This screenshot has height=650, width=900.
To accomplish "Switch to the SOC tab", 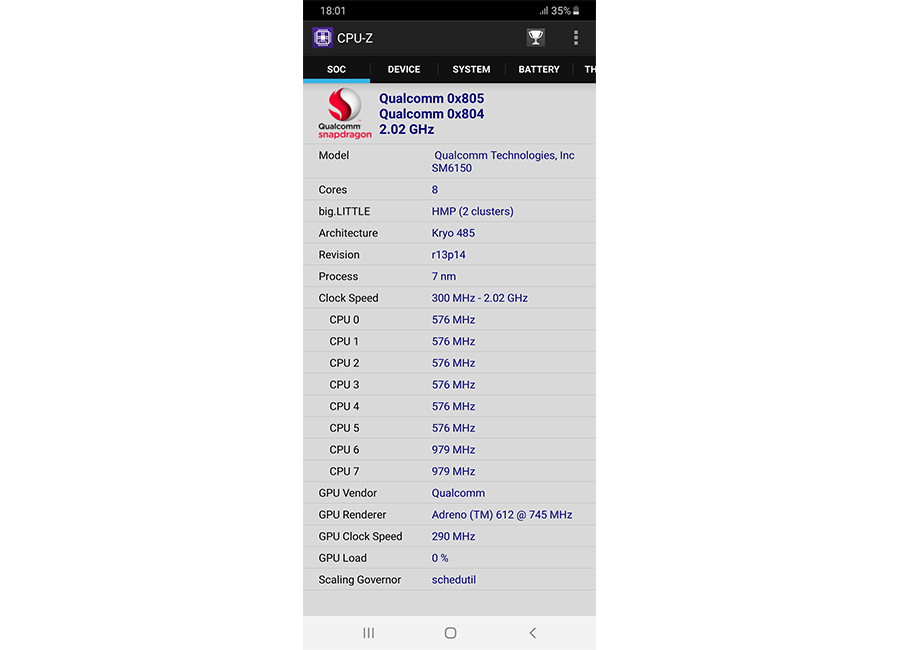I will tap(336, 69).
